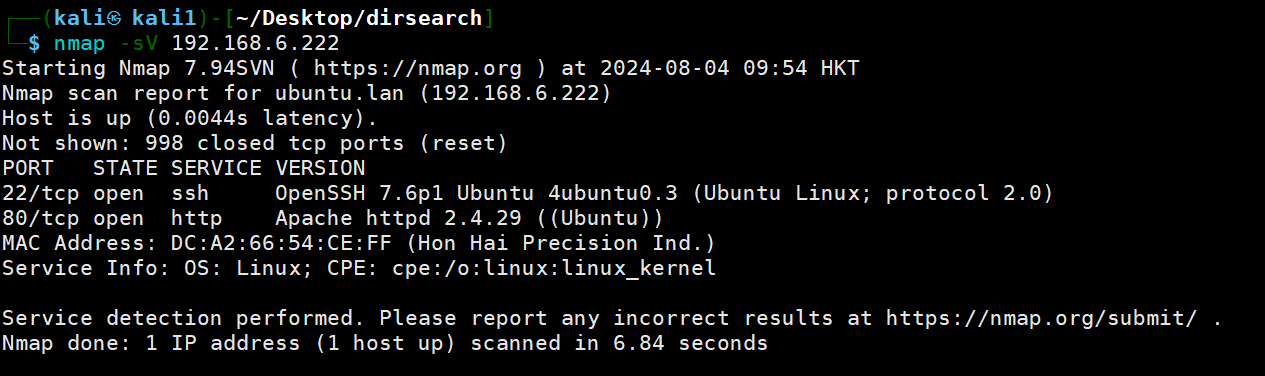Click target IP 192.168.6.222 in command
Image resolution: width=1265 pixels, height=376 pixels.
click(255, 43)
